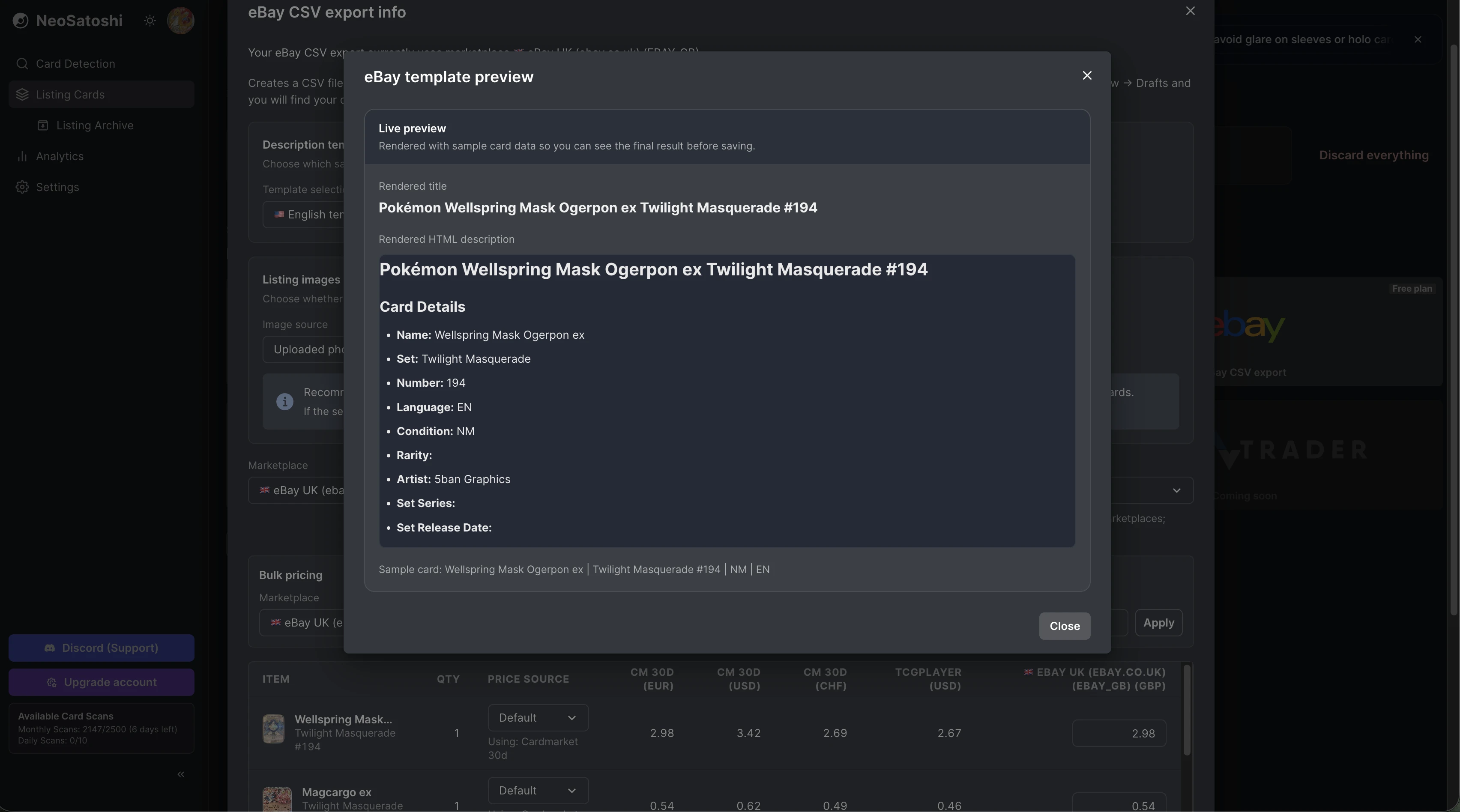Open Card Detection from sidebar
Screen dimensions: 1460x812
coord(75,63)
